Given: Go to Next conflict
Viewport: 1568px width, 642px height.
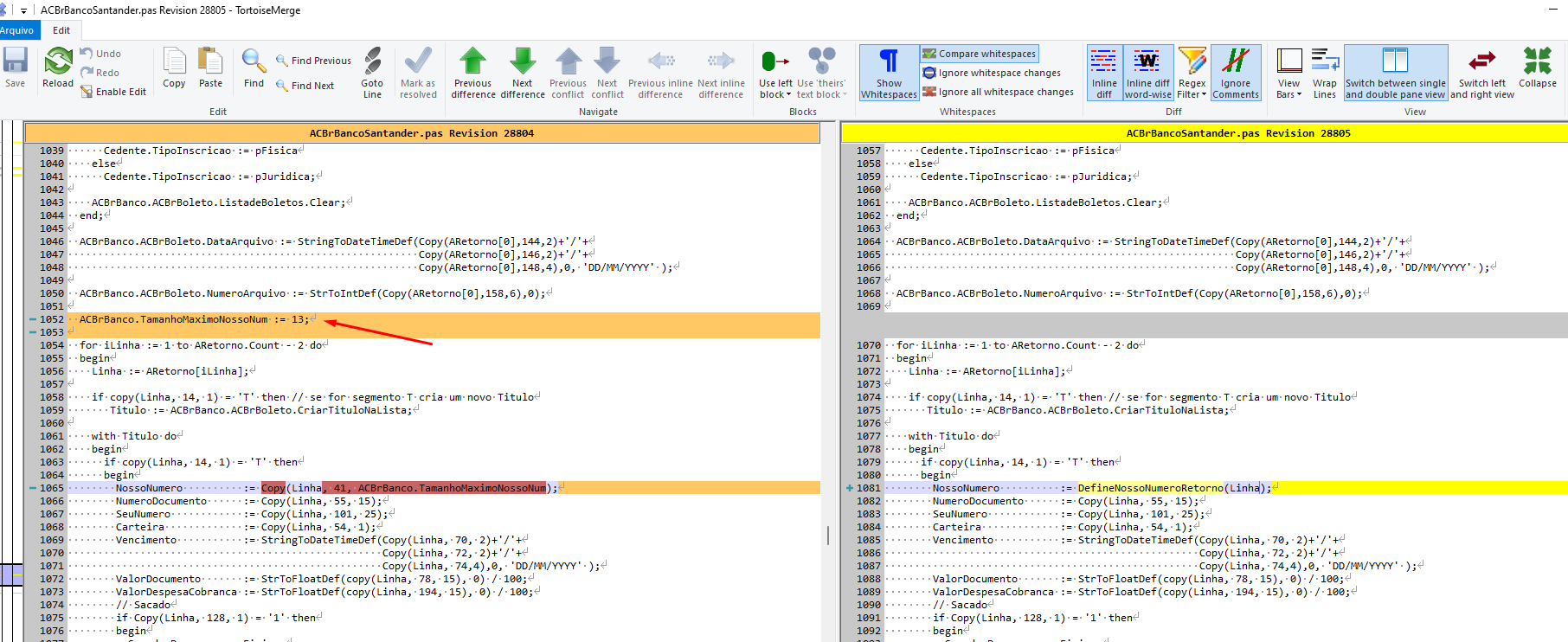Looking at the screenshot, I should click(x=607, y=73).
